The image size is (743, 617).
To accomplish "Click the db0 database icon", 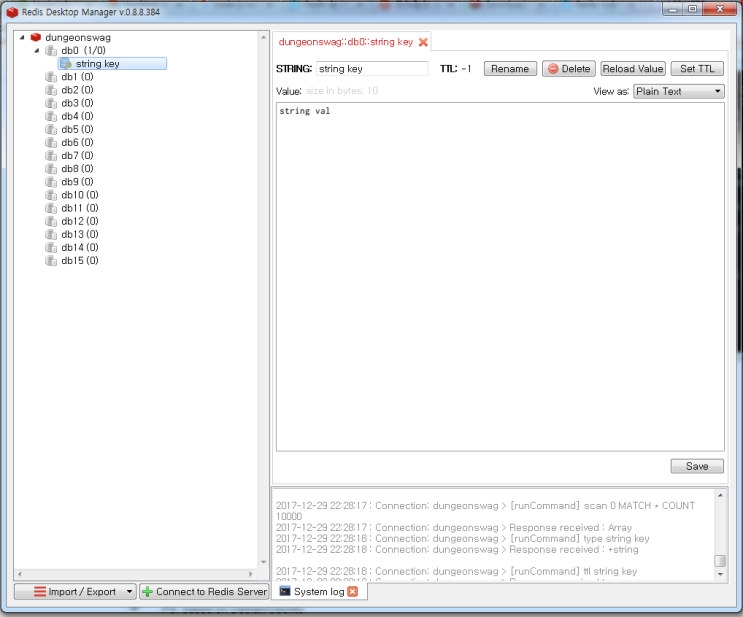I will click(51, 50).
